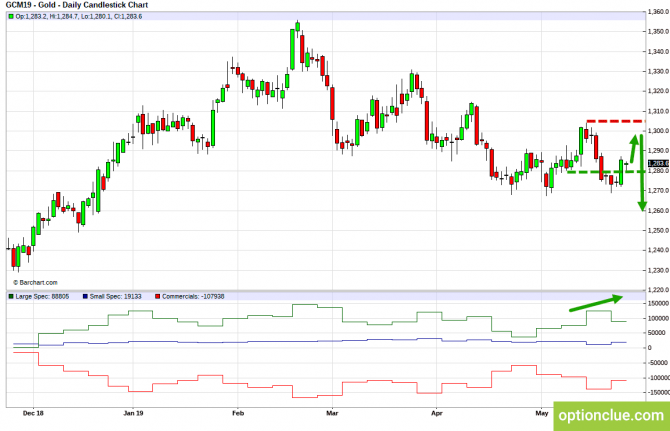Viewport: 670px width, 431px height.
Task: Click the -150000 label on COT axis
Action: (x=658, y=392)
